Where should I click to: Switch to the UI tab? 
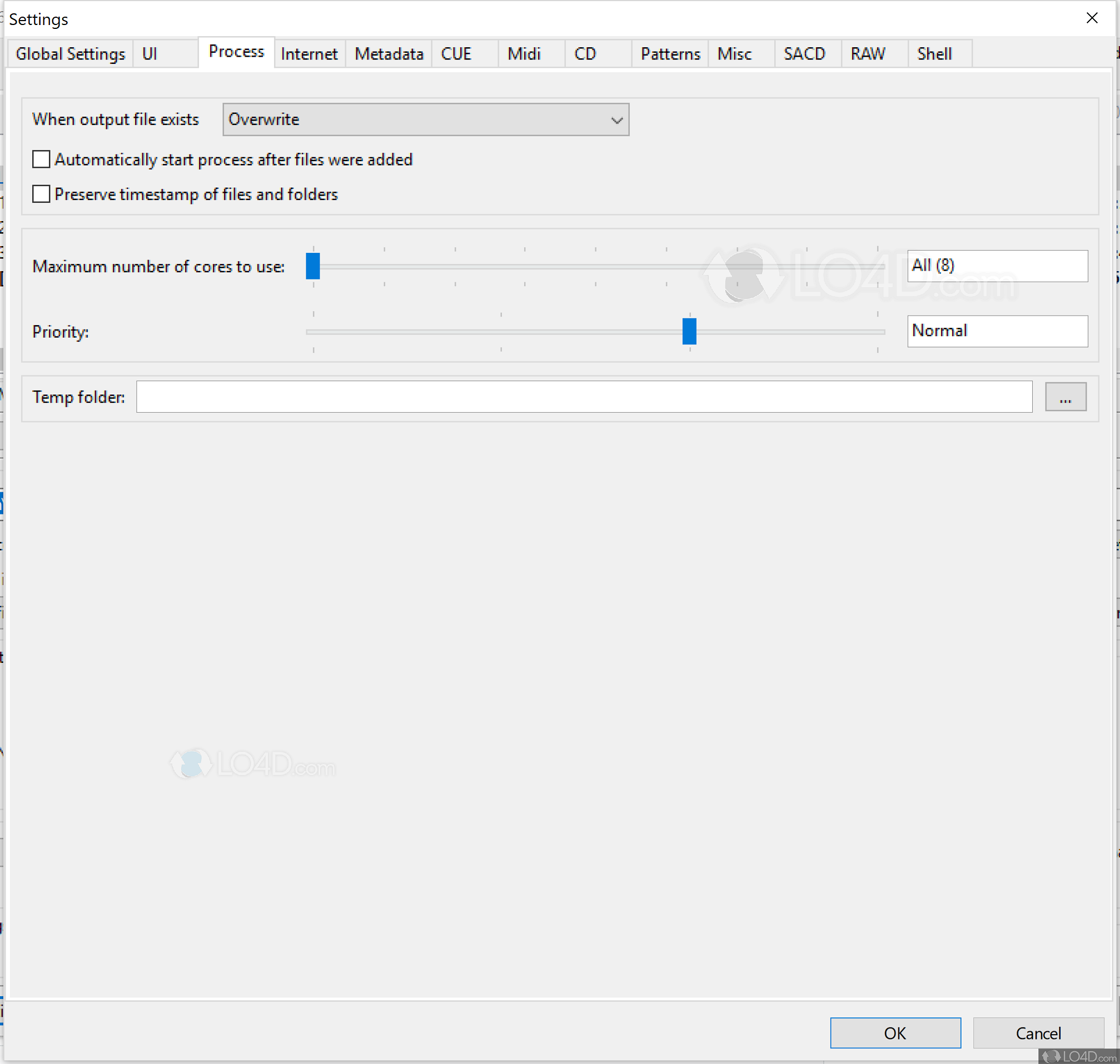pyautogui.click(x=150, y=54)
